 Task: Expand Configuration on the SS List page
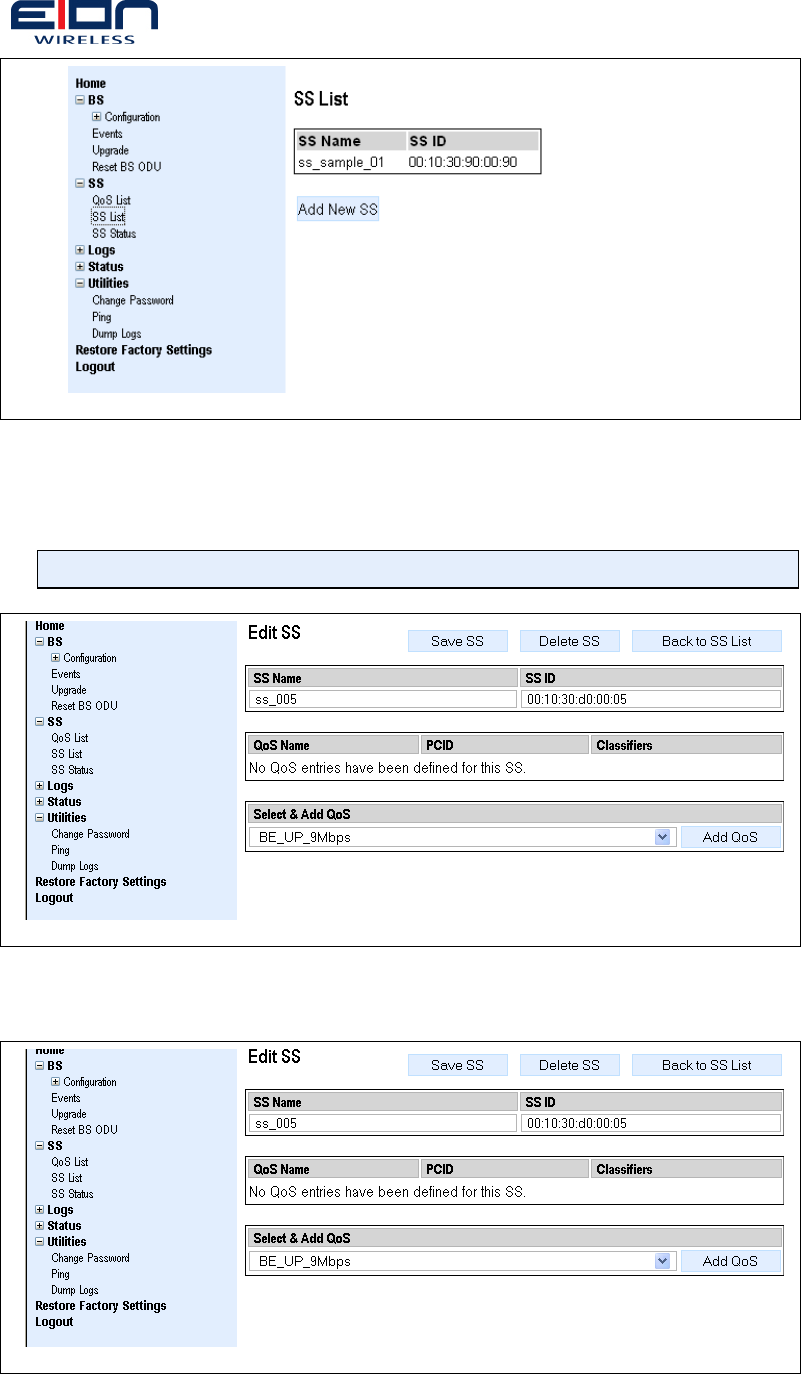coord(97,117)
